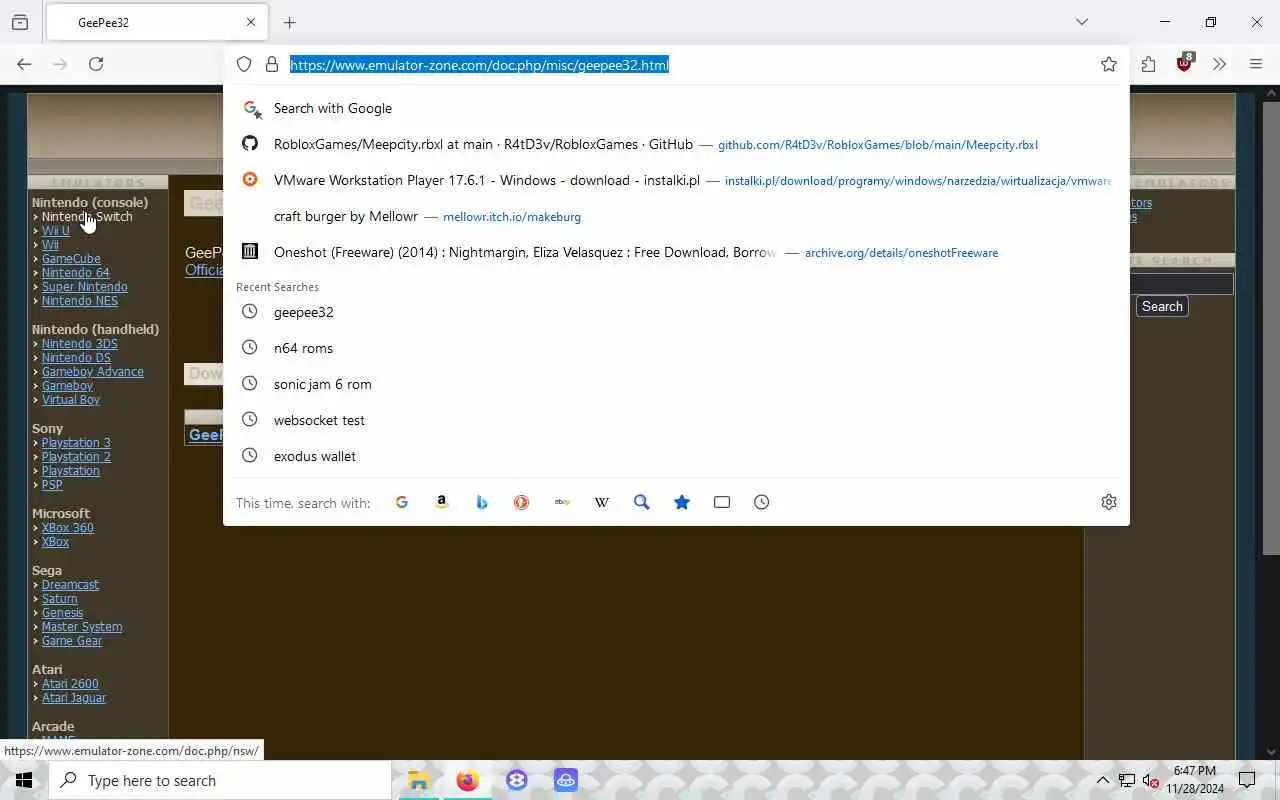This screenshot has width=1280, height=800.
Task: Open the notification center icon
Action: click(1247, 780)
